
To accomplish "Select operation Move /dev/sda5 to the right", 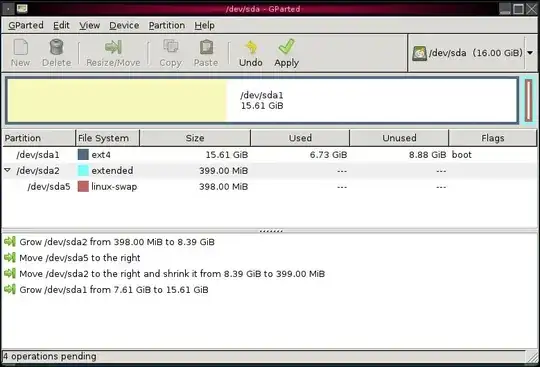I will 80,258.
